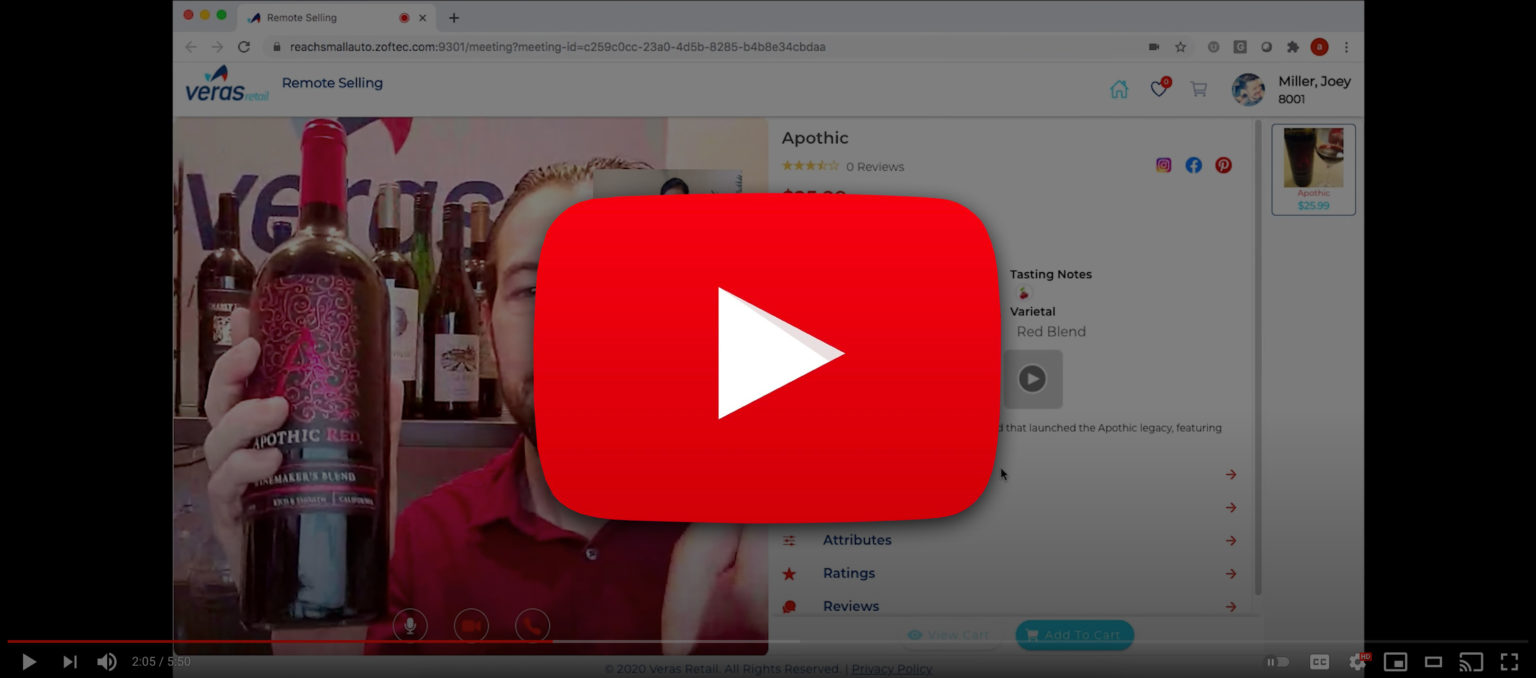This screenshot has height=678, width=1536.
Task: Click the browser address bar URL
Action: point(558,47)
